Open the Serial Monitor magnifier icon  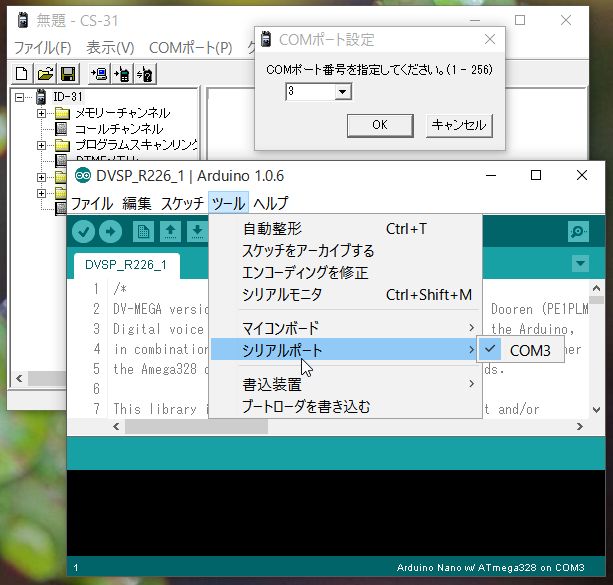(578, 231)
